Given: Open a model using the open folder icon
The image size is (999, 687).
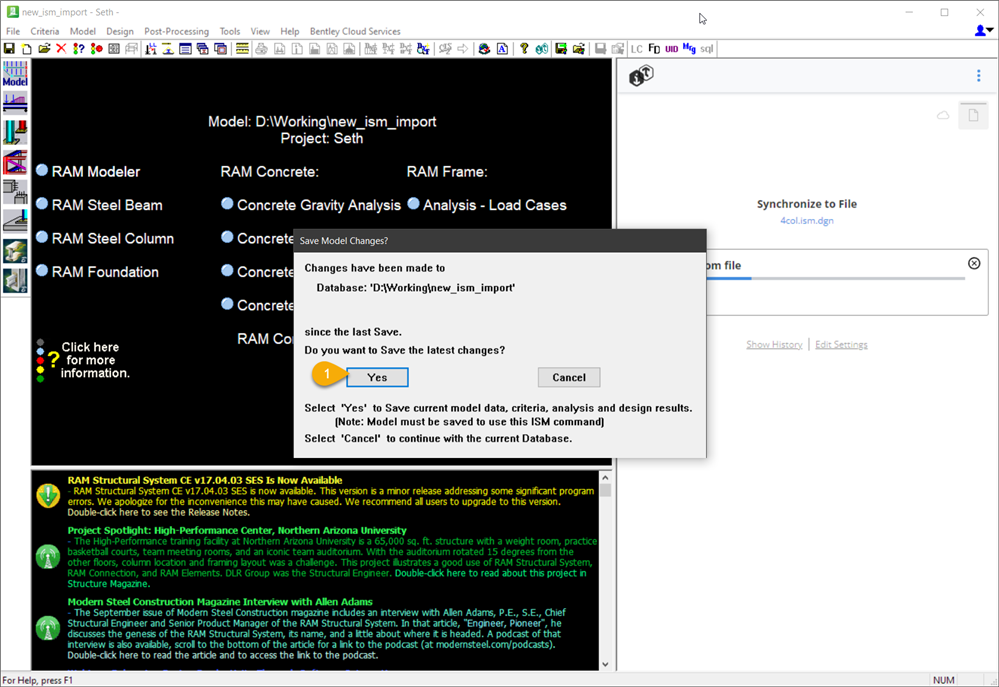Looking at the screenshot, I should (44, 48).
